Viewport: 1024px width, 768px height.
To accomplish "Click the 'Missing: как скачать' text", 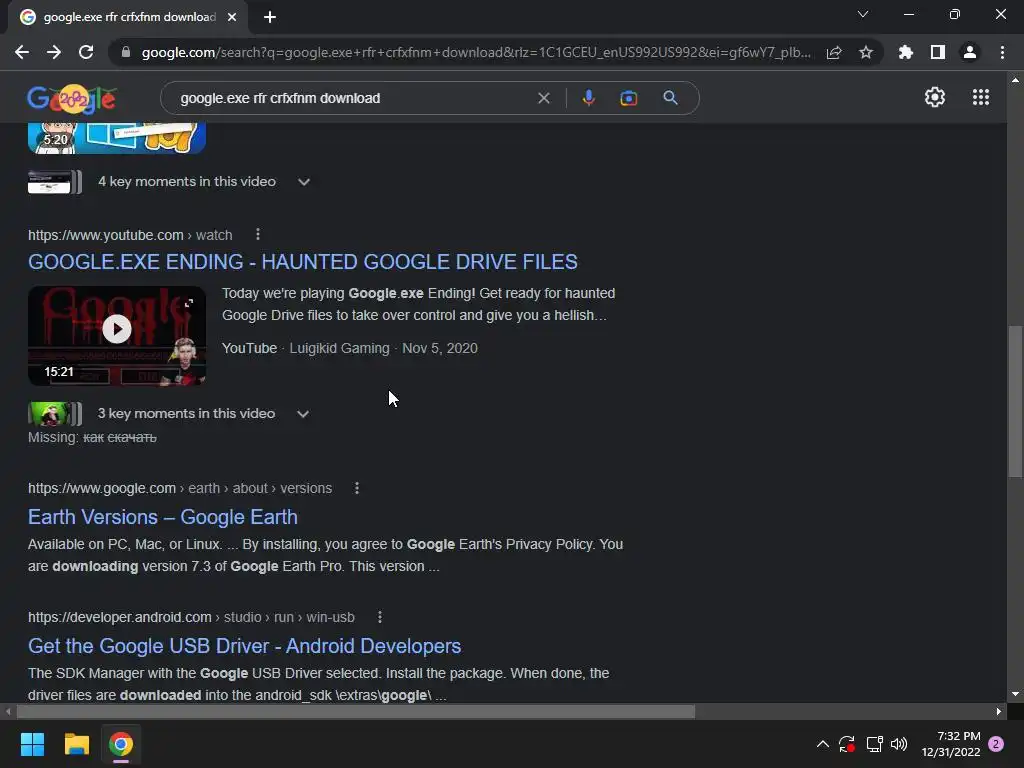I will (x=92, y=438).
